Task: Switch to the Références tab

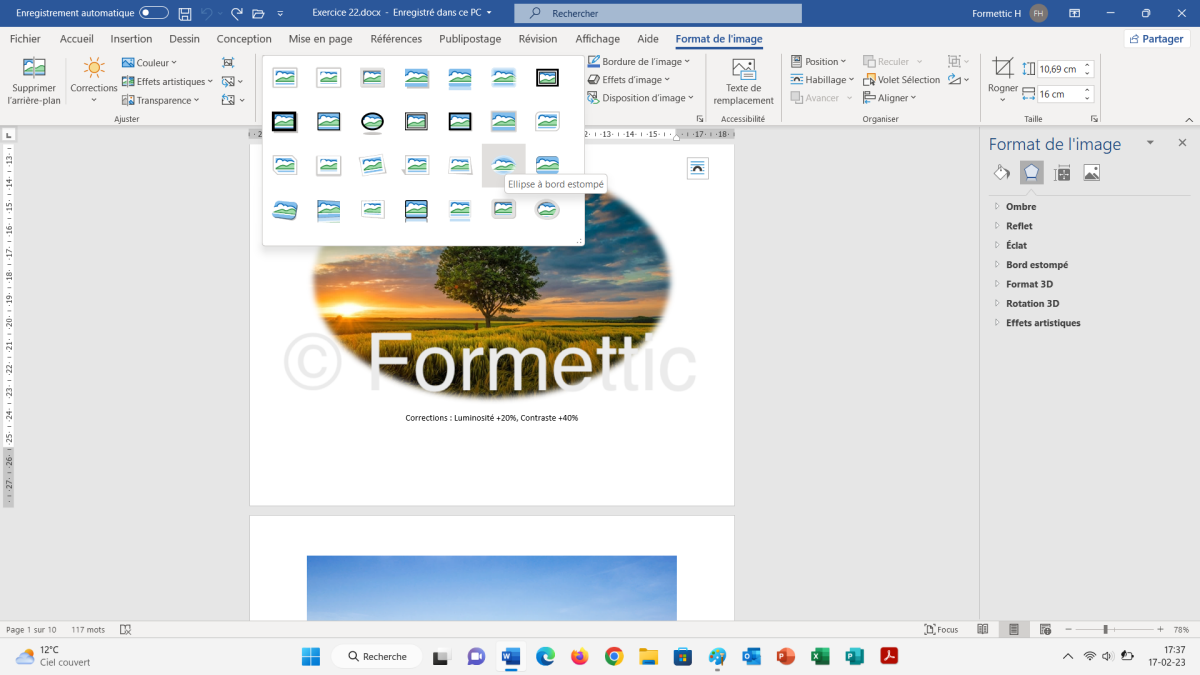Action: coord(396,39)
